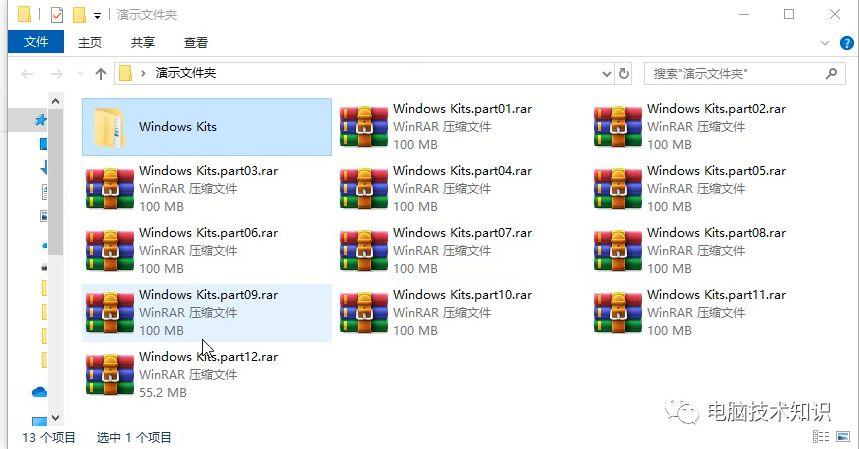Select Windows Kits.part10.rar WinRAR icon
Viewport: 859px width, 449px height.
(x=364, y=313)
